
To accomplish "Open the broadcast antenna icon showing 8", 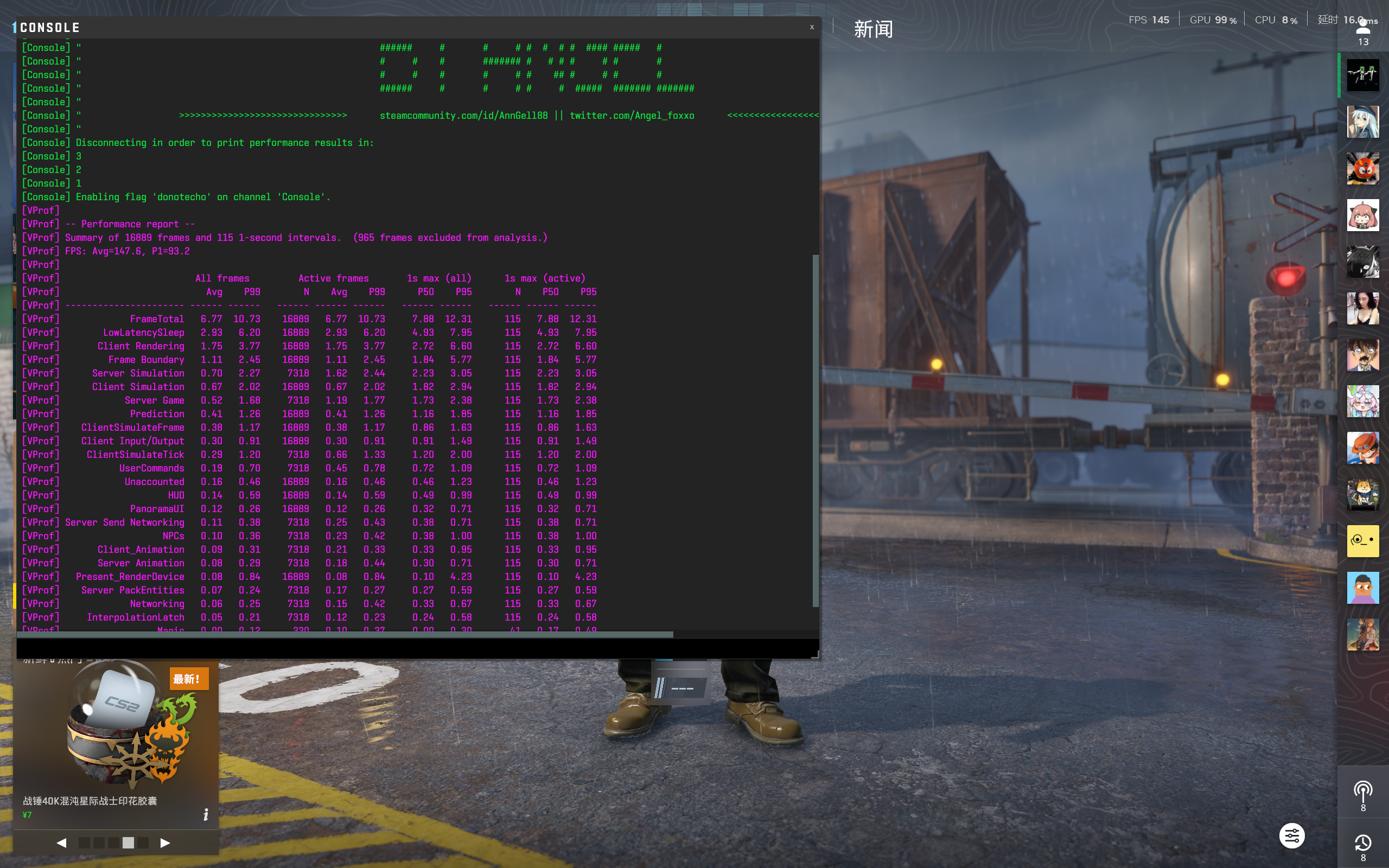I will (1362, 796).
